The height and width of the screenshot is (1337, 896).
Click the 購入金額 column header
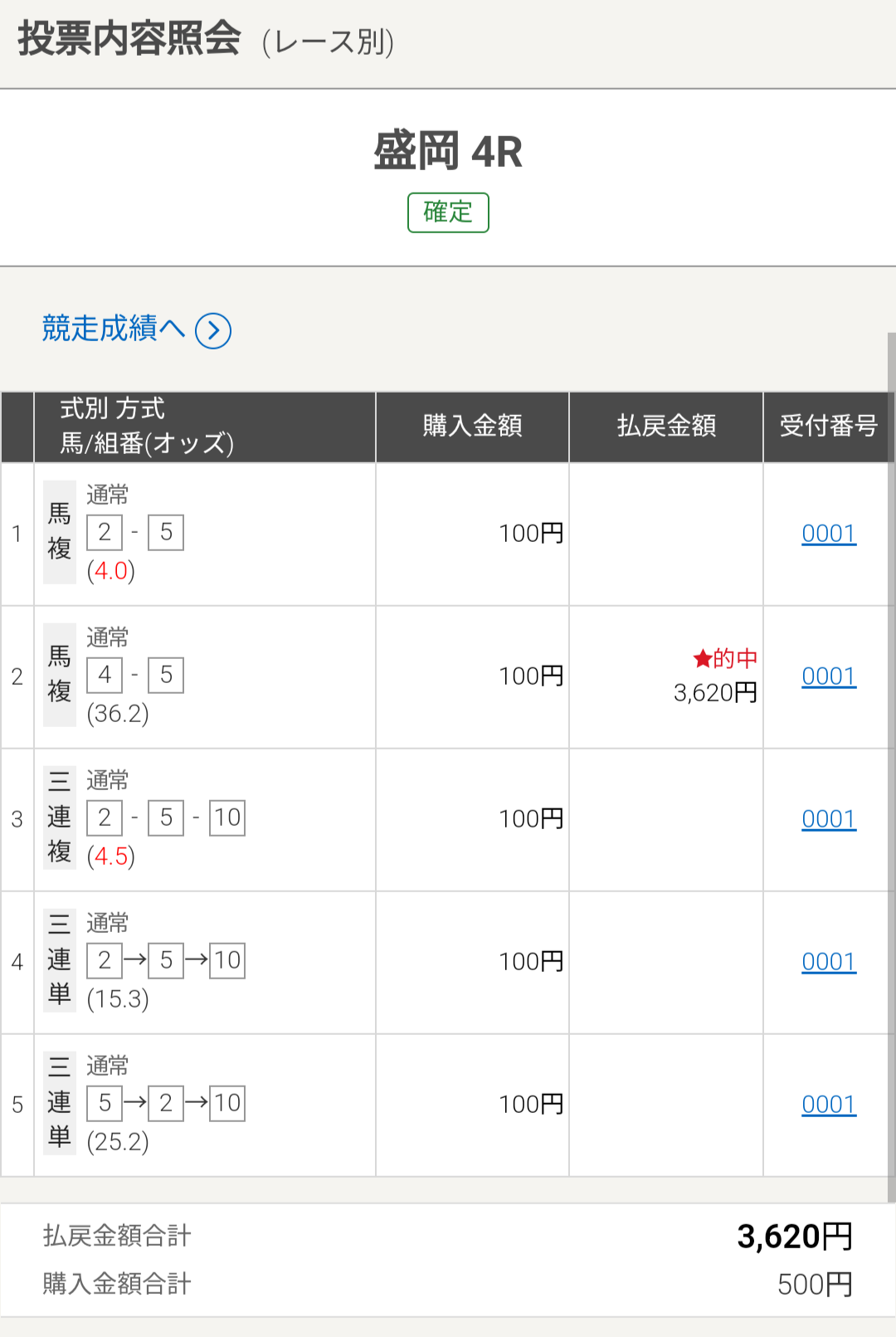(x=472, y=427)
